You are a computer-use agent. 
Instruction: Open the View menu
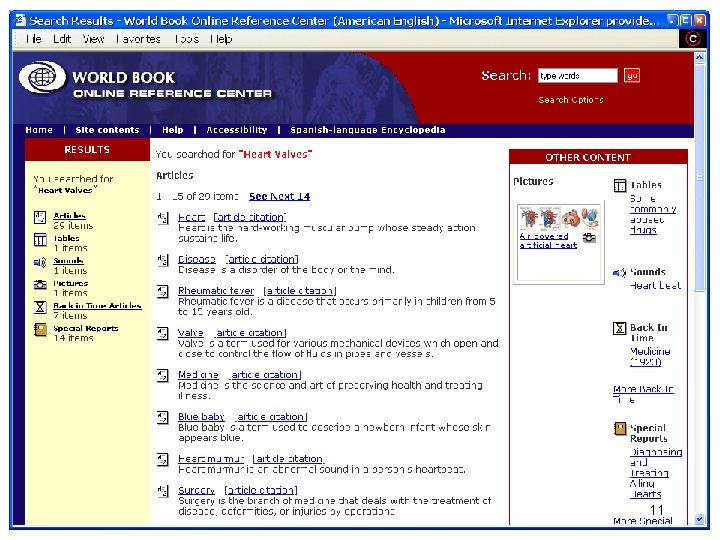pyautogui.click(x=94, y=39)
